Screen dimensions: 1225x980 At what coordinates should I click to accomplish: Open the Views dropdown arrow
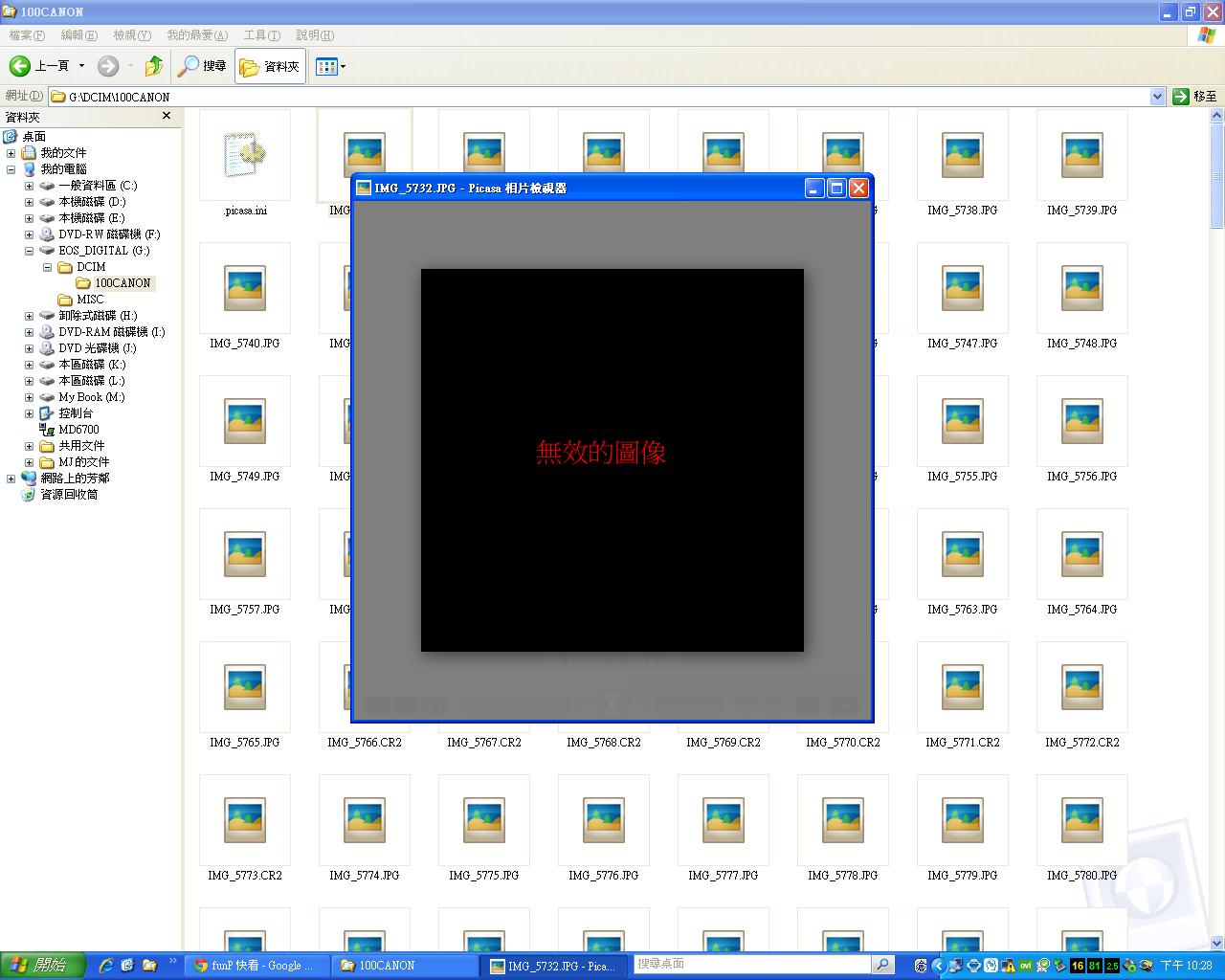(343, 66)
